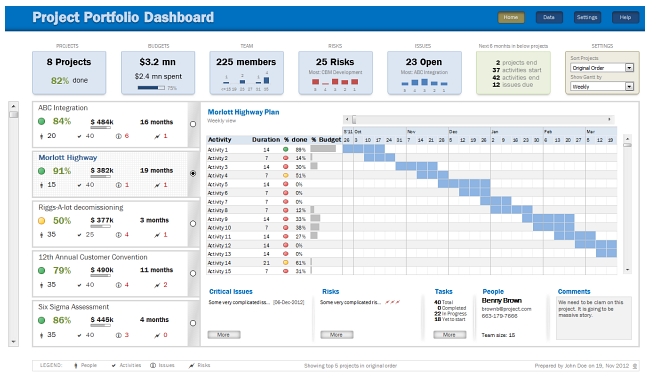Open the Show Gantt by dropdown arrow
Screen dimensions: 663x378
click(629, 86)
